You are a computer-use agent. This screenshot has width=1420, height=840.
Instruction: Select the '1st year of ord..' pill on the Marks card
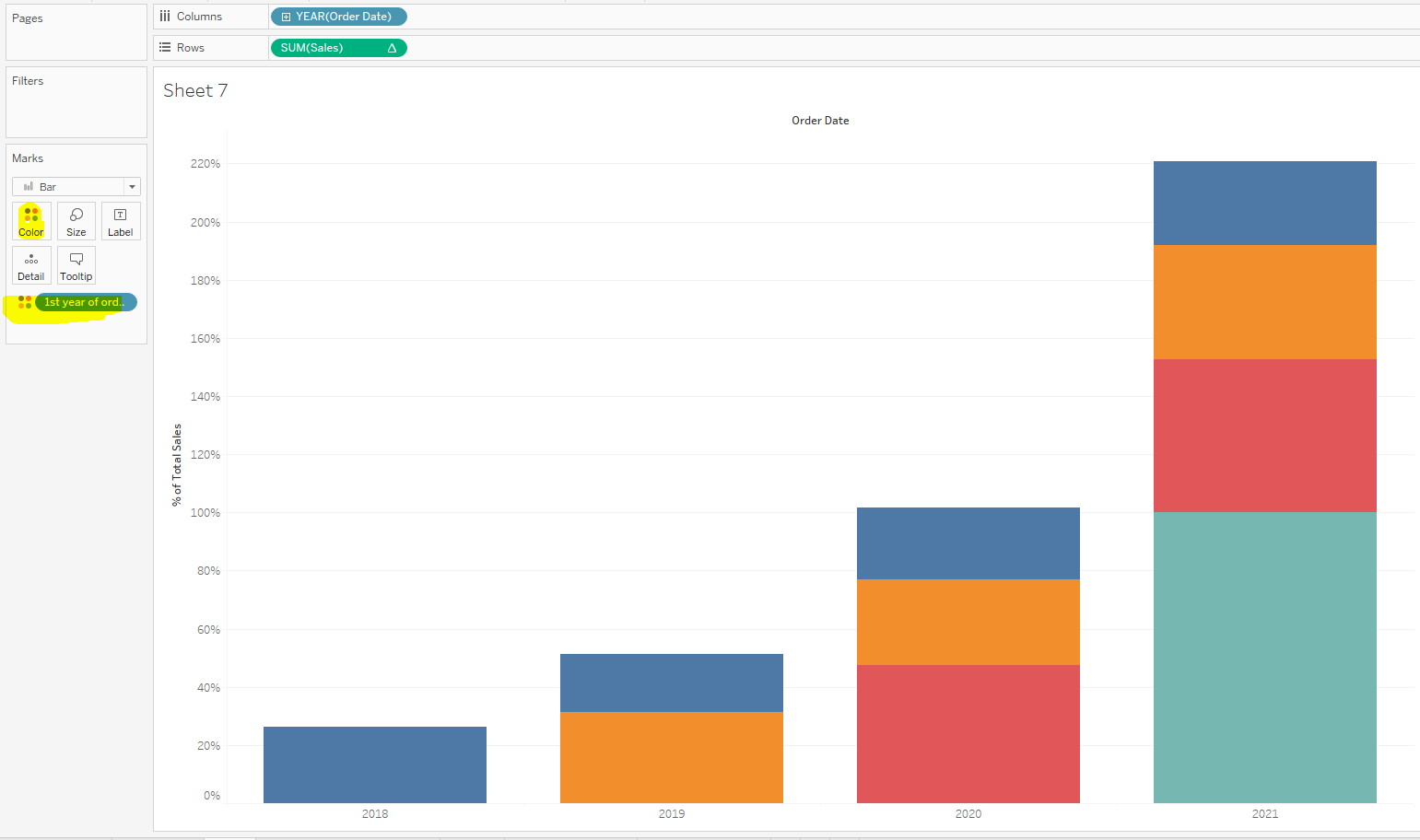[86, 302]
